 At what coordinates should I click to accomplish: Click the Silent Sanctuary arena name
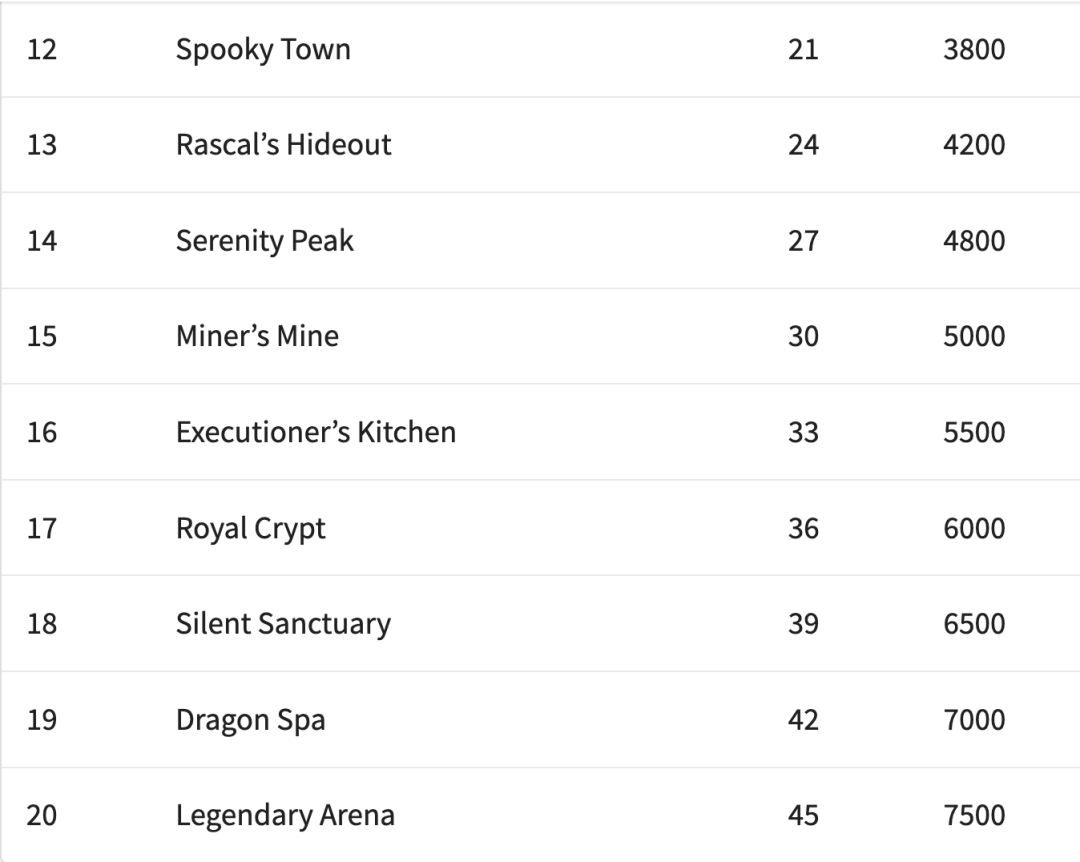[283, 624]
